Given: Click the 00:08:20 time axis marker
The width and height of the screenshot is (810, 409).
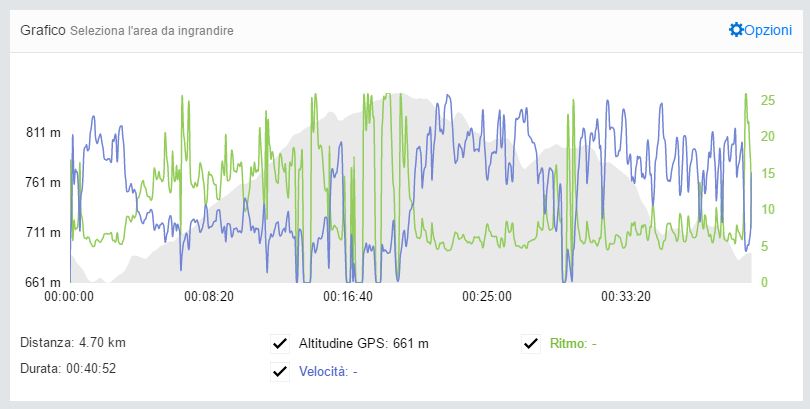Looking at the screenshot, I should coord(209,296).
